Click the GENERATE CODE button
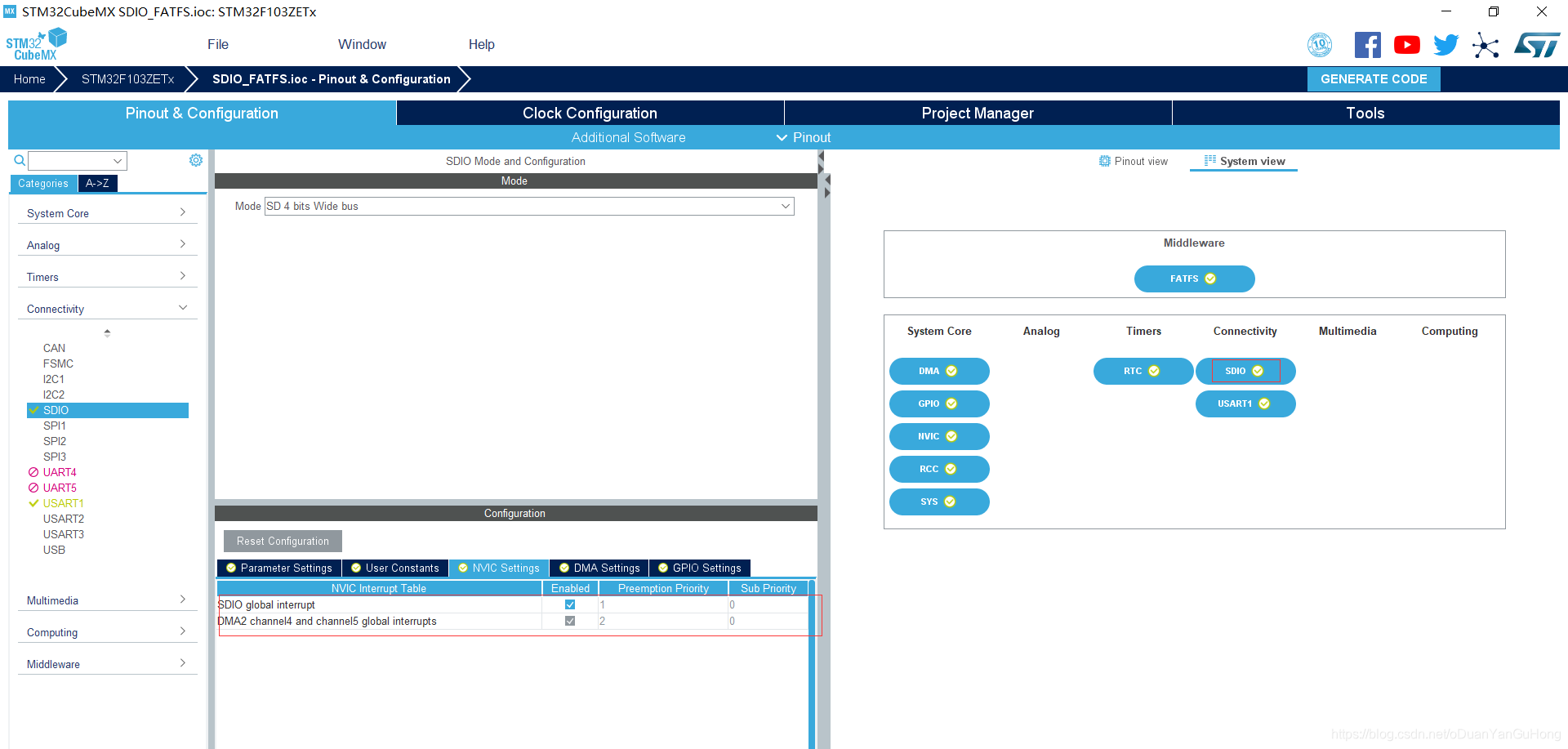1568x749 pixels. [1374, 79]
